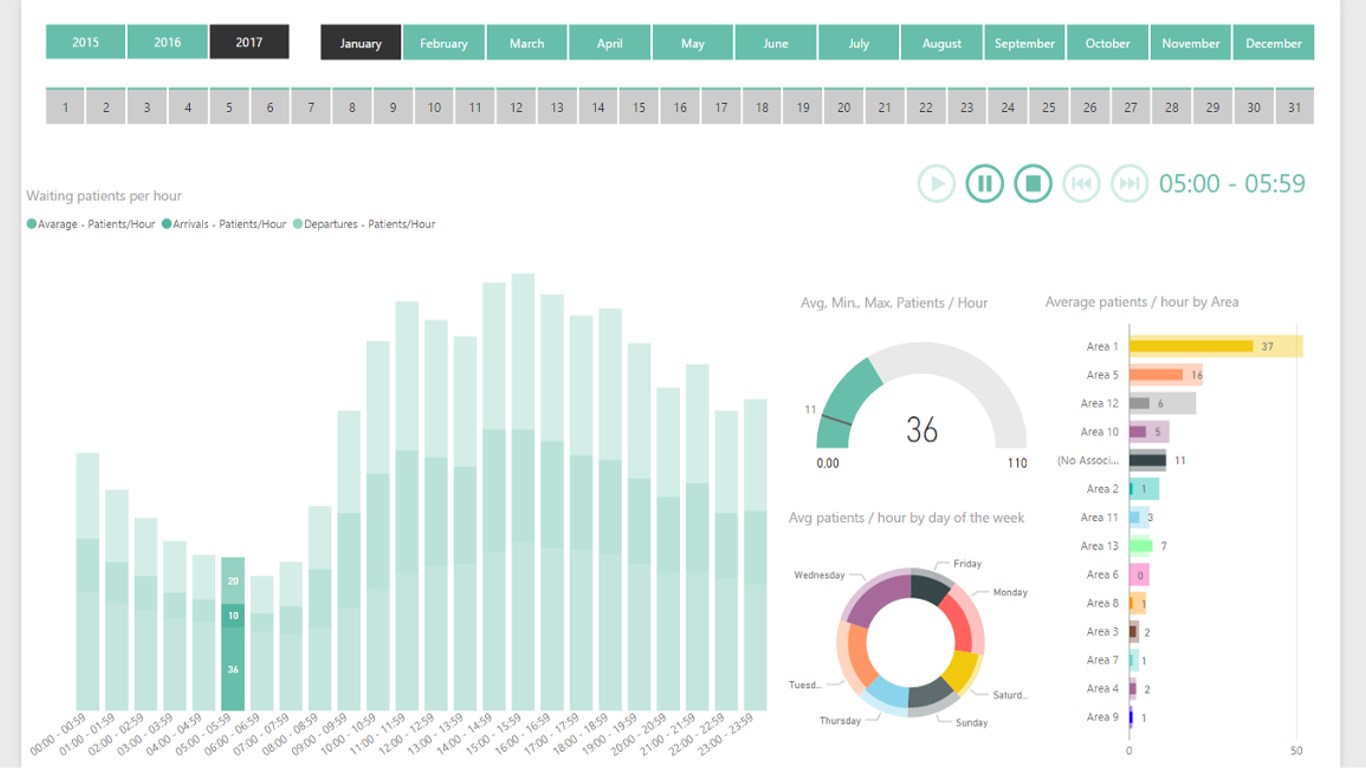Click 'Avg, Min., Max. Patients / Hour' title
This screenshot has width=1366, height=768.
point(894,302)
